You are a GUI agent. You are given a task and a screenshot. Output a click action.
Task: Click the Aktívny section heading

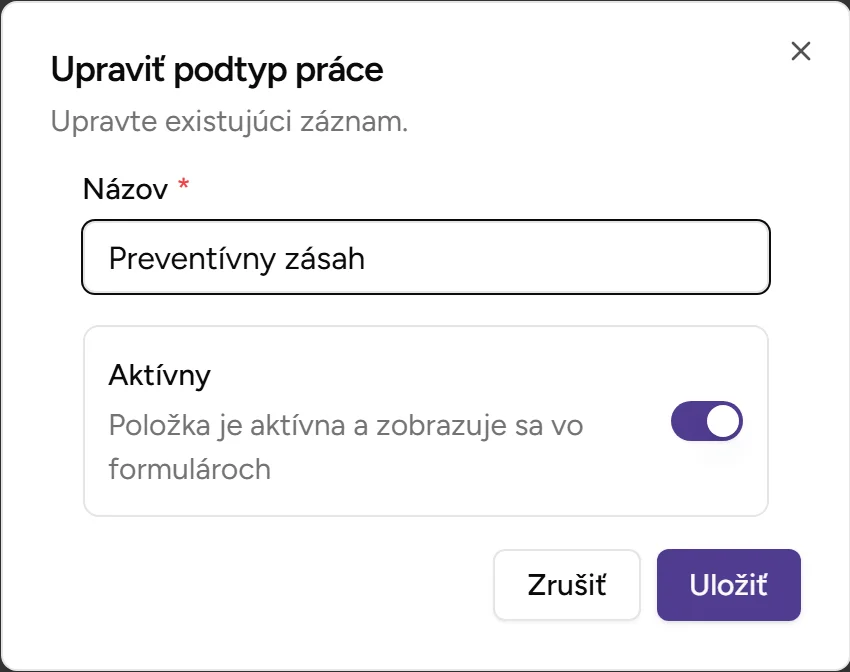click(x=160, y=375)
